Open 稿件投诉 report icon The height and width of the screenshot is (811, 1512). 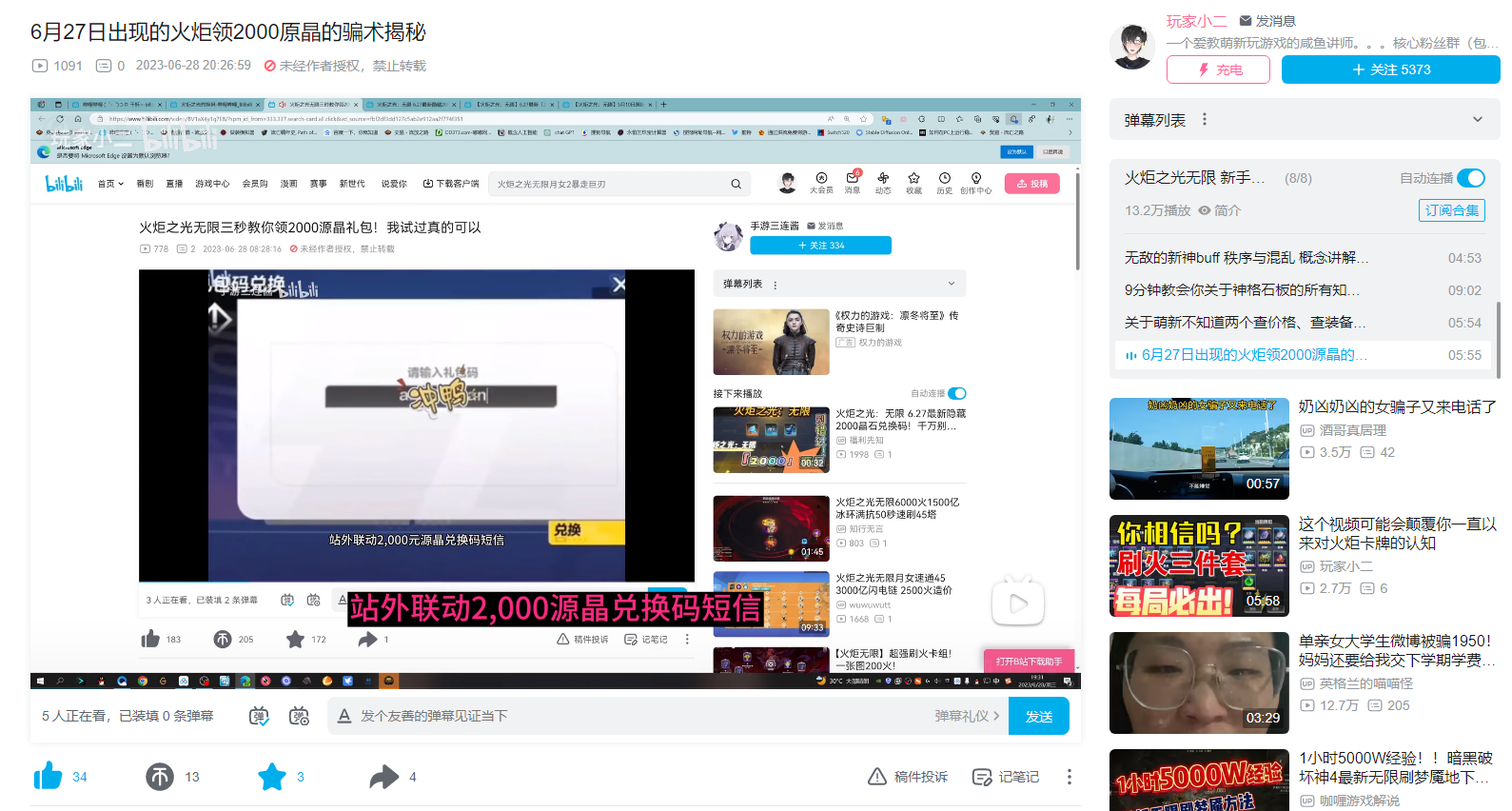[x=877, y=777]
